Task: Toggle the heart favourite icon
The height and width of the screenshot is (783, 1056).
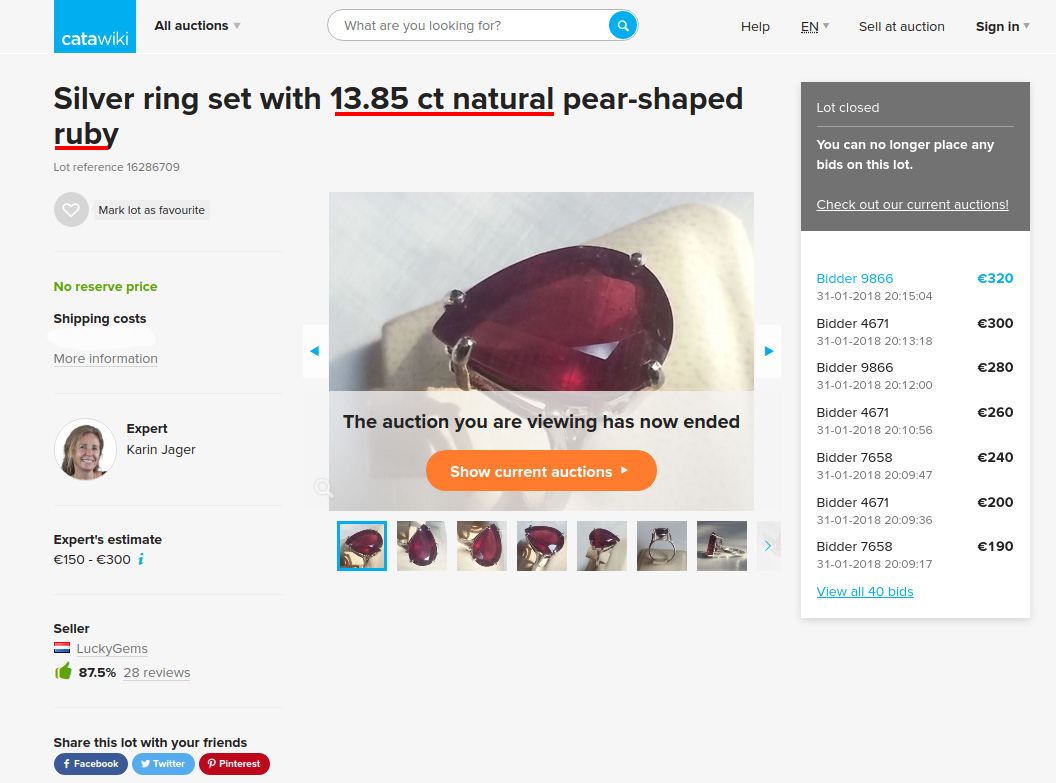Action: 71,210
